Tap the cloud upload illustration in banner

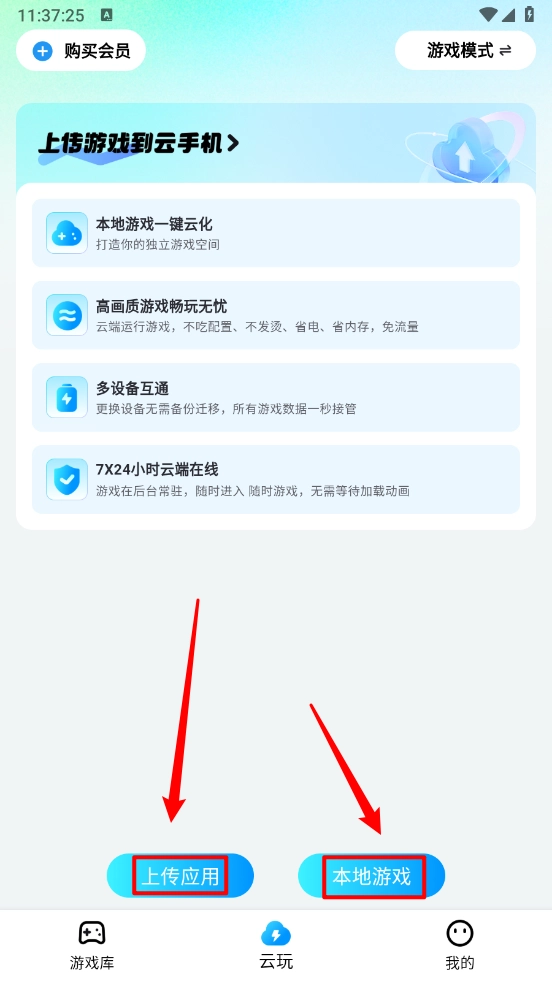coord(466,148)
